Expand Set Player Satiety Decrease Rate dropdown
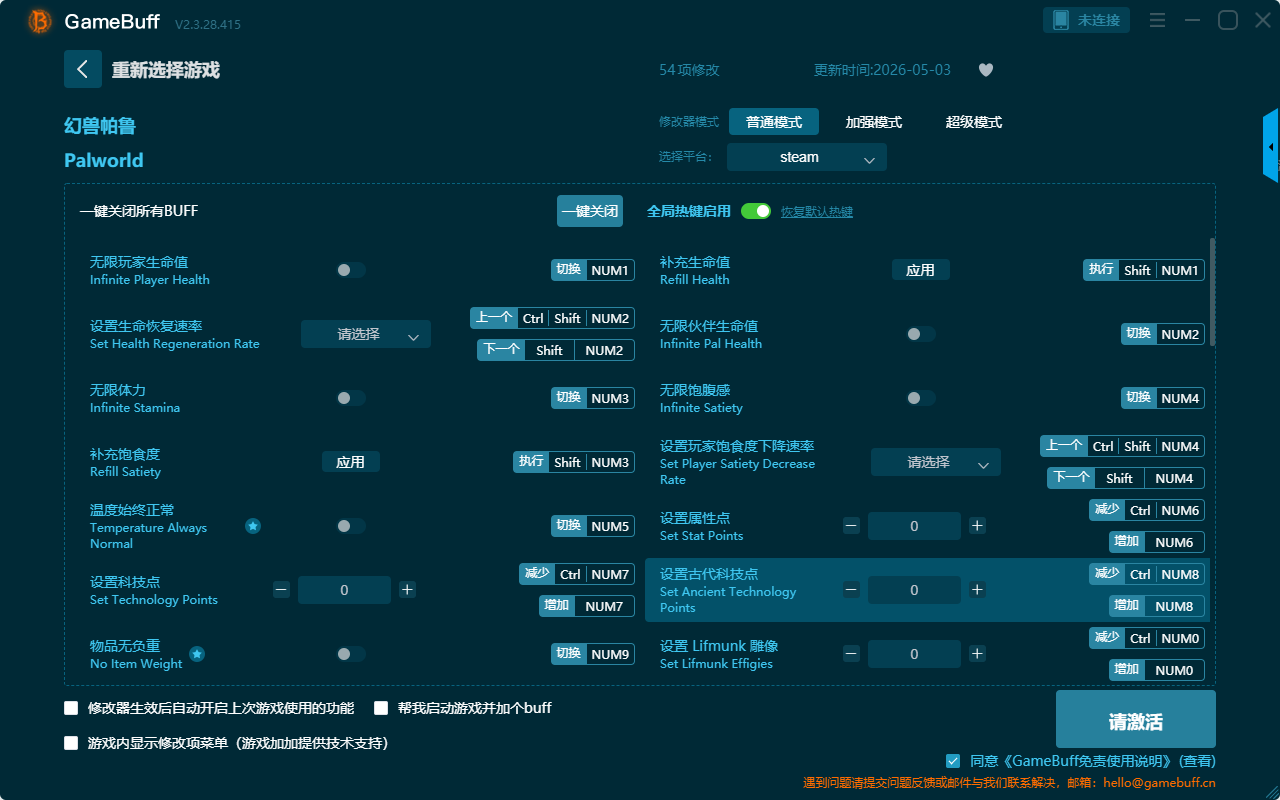The height and width of the screenshot is (800, 1280). tap(936, 462)
